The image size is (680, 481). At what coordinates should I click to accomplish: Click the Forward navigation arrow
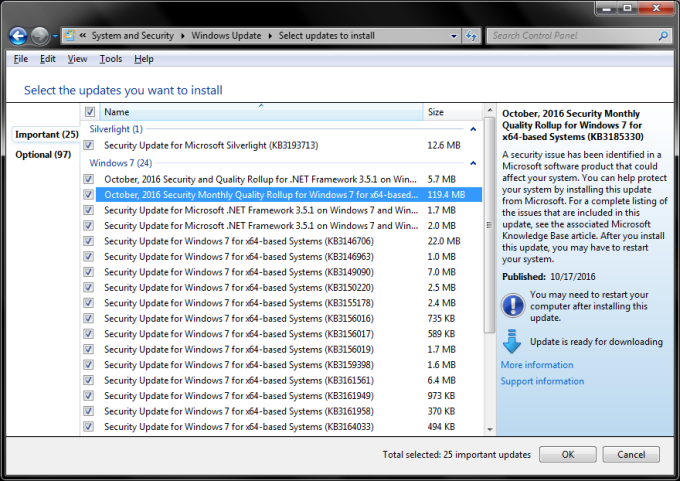[40, 36]
